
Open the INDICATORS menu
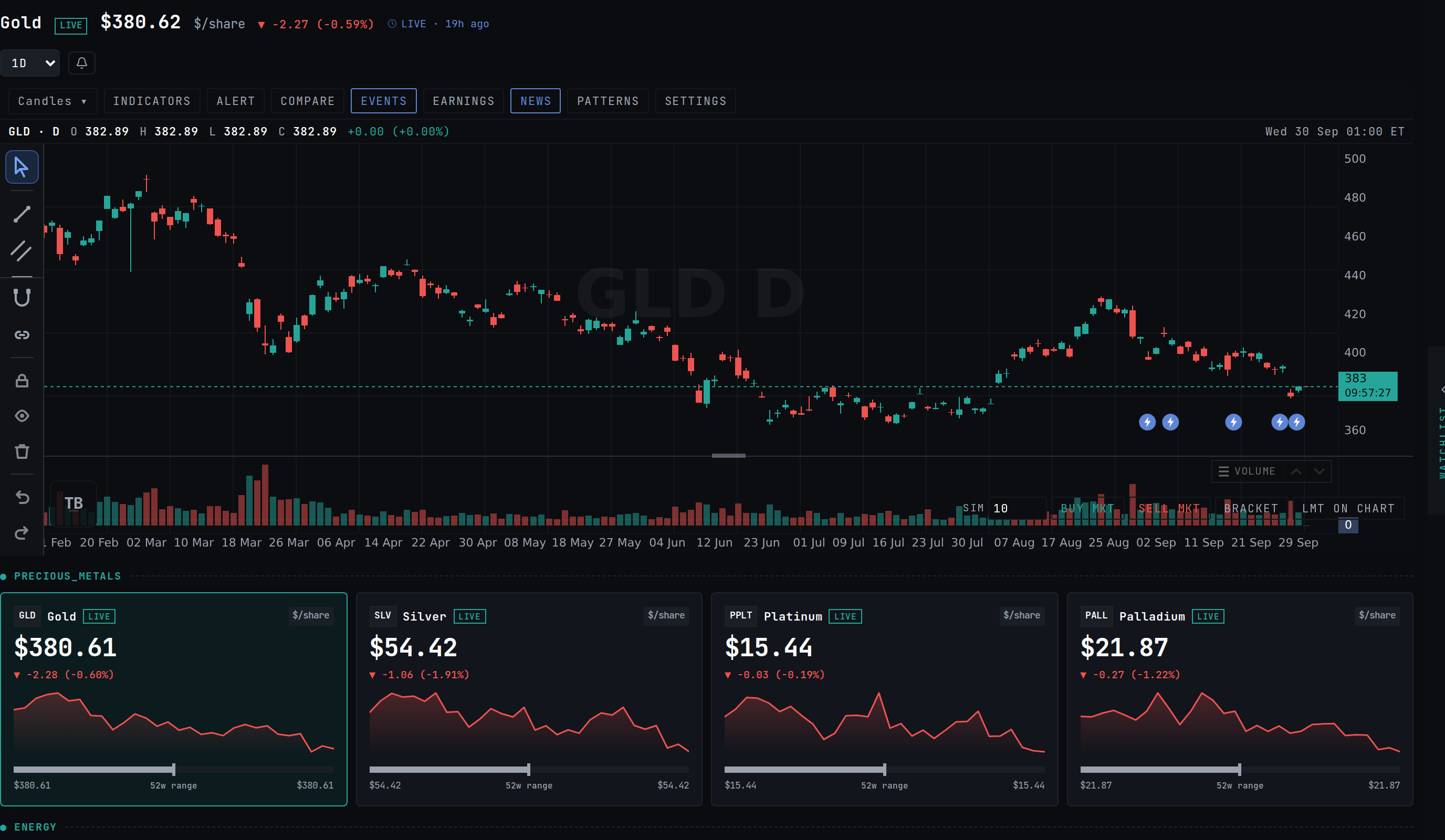[x=152, y=101]
